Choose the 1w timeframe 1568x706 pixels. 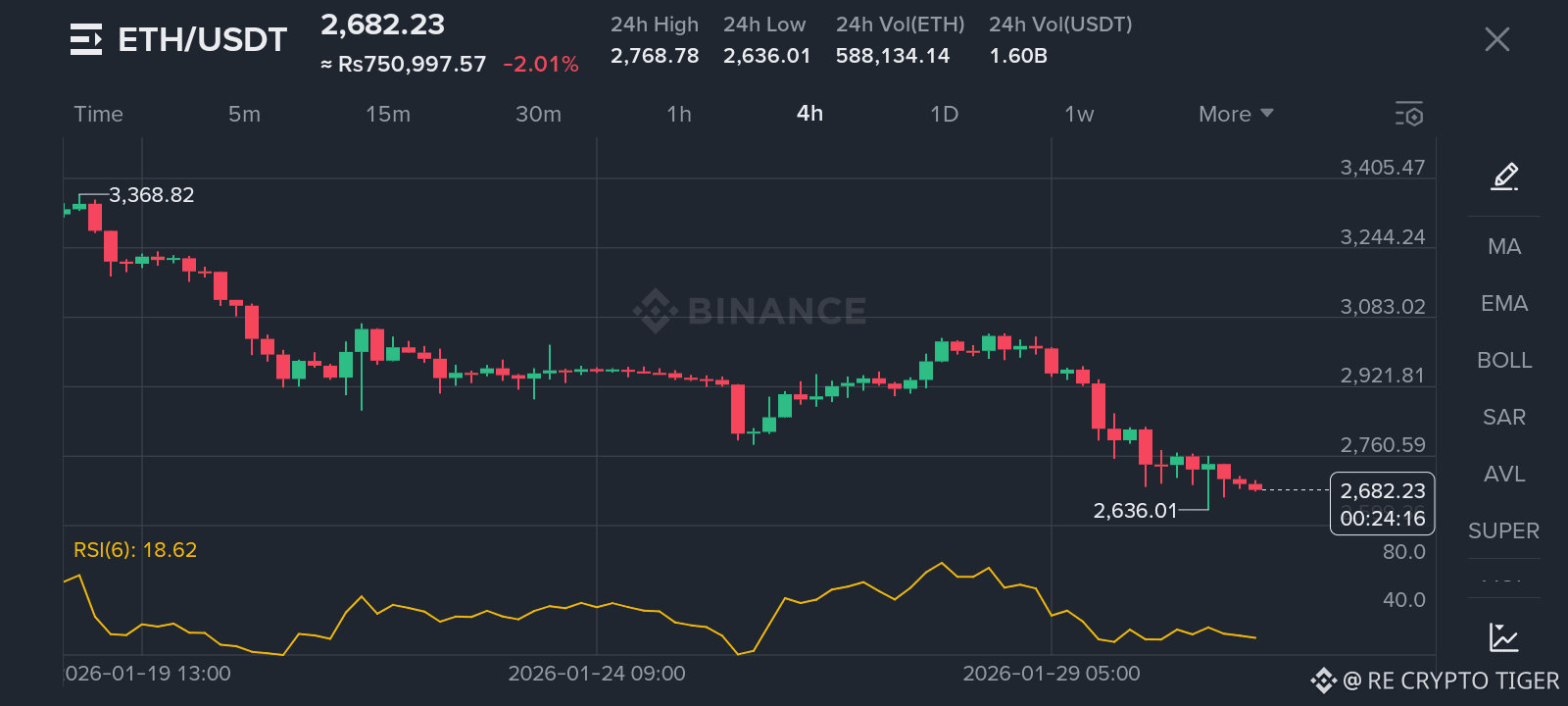pyautogui.click(x=1078, y=114)
